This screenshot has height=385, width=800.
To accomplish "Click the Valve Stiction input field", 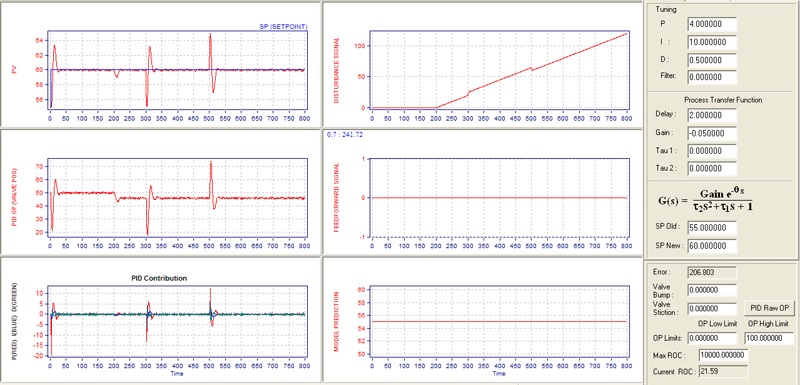I will [x=712, y=309].
